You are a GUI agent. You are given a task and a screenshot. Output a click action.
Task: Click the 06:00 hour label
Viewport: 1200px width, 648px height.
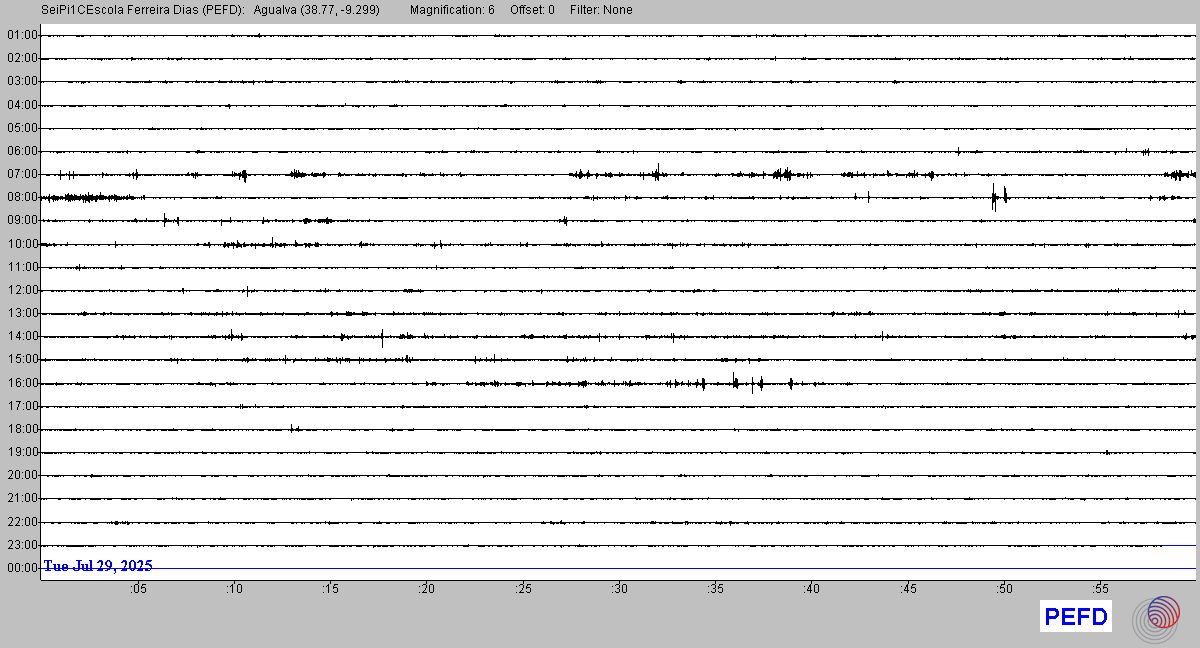click(22, 151)
